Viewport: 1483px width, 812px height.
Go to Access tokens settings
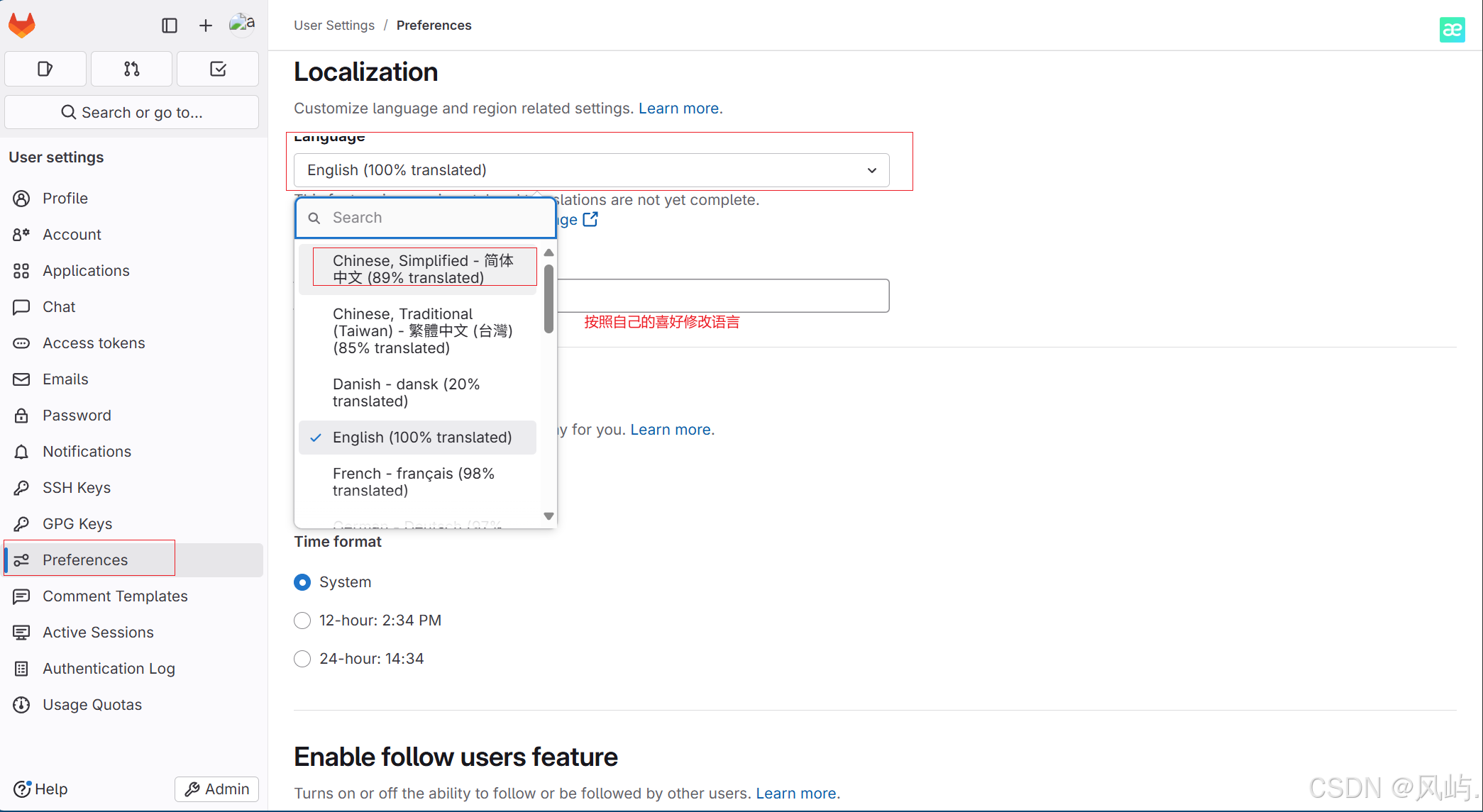94,343
